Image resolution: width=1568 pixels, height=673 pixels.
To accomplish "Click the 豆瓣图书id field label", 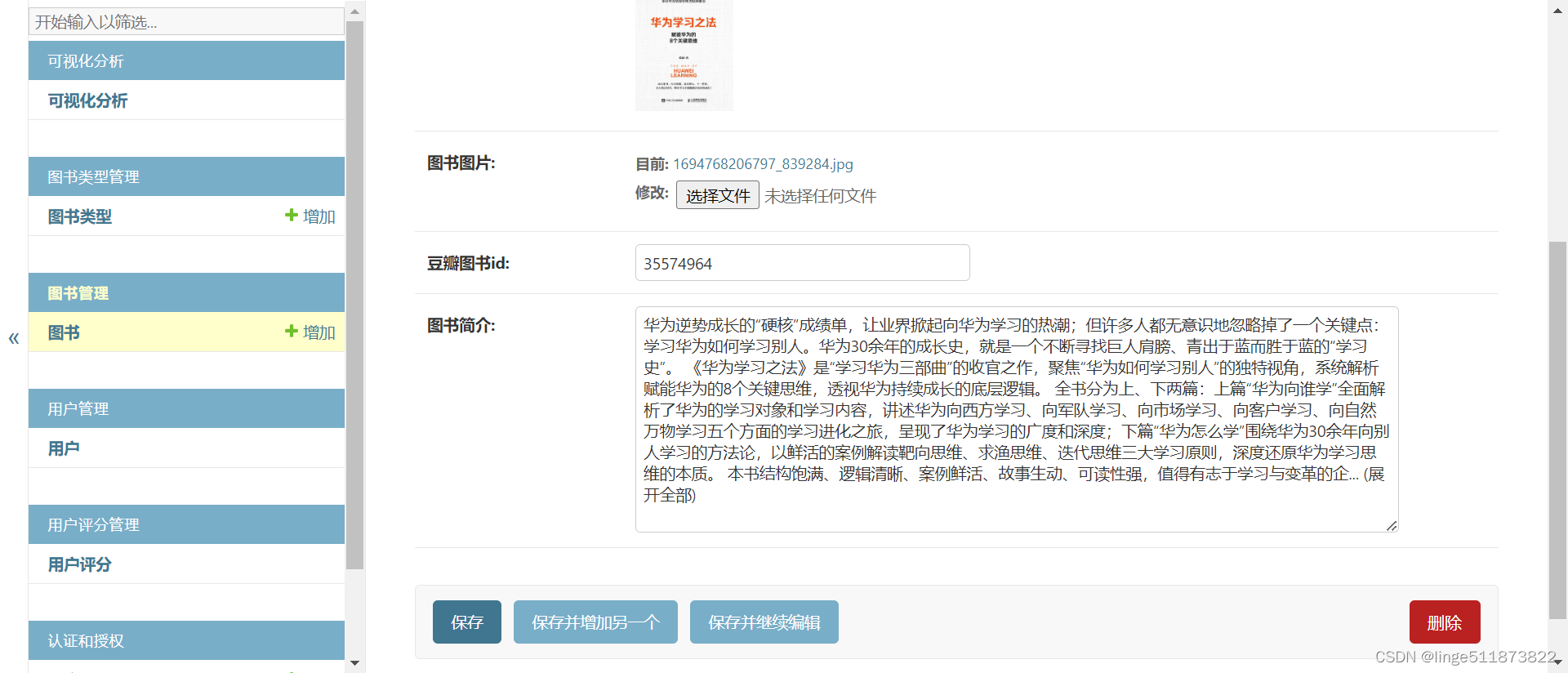I will (x=468, y=263).
